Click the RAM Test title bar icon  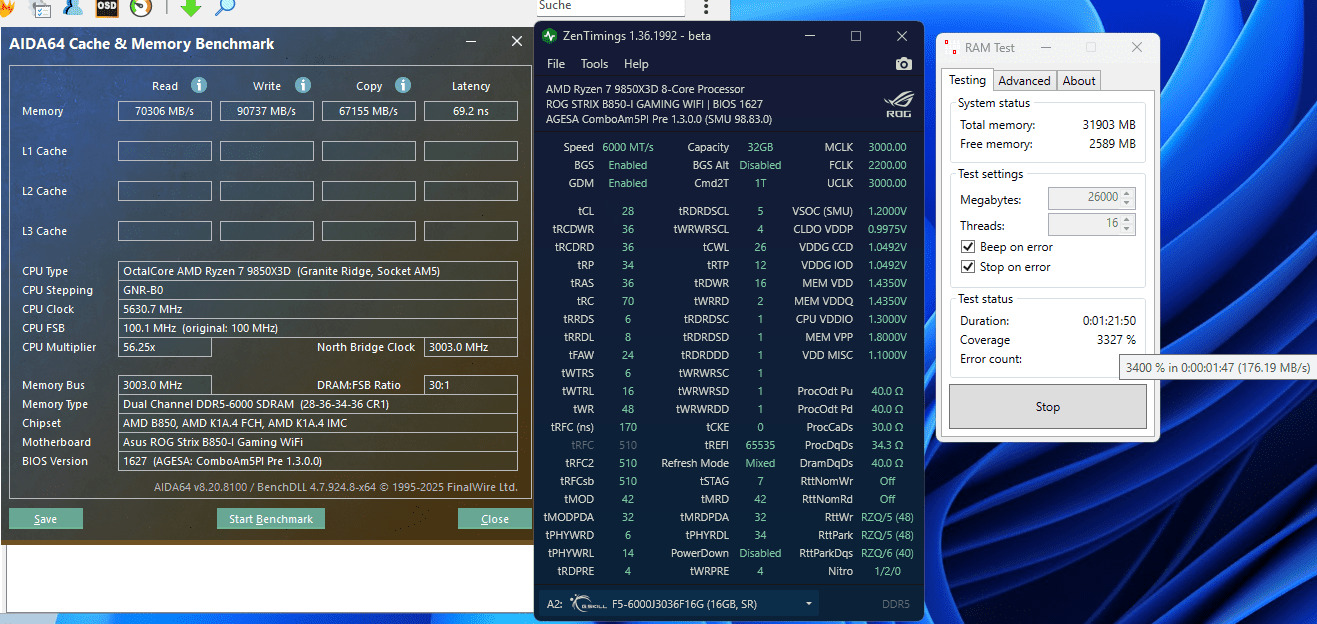[951, 48]
